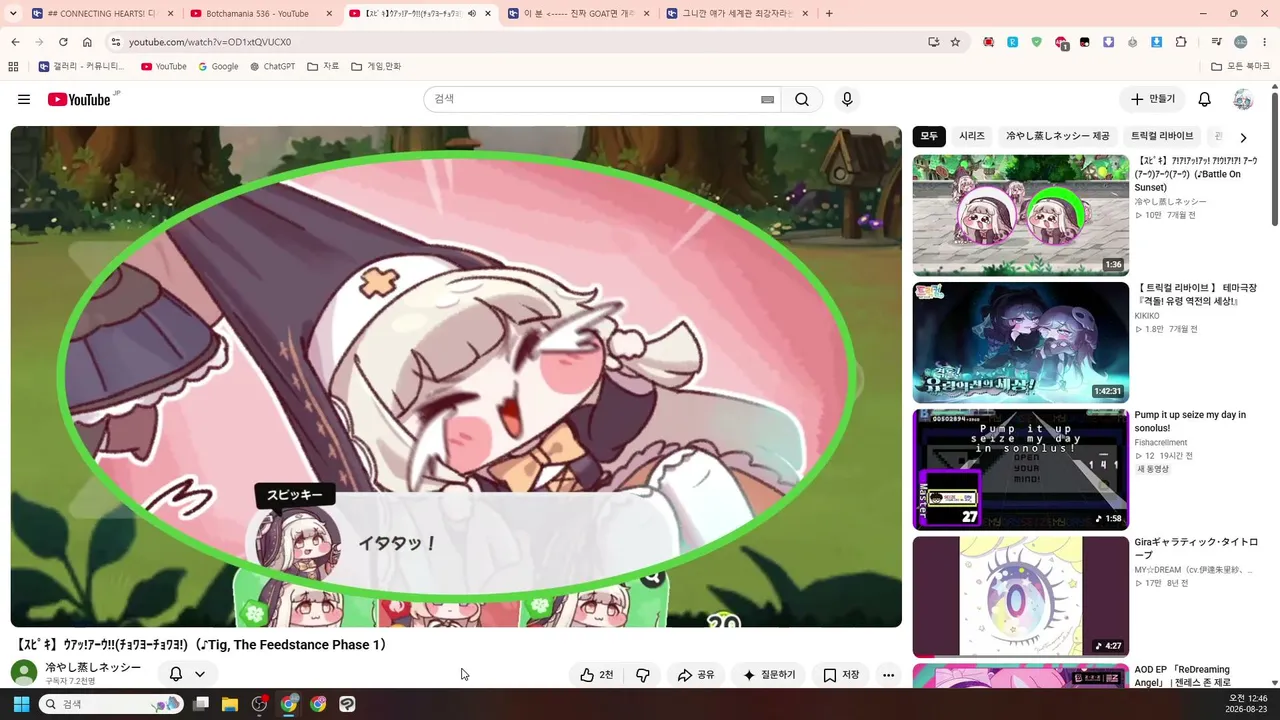1280x720 pixels.
Task: Click the 공유 share button
Action: 696,675
